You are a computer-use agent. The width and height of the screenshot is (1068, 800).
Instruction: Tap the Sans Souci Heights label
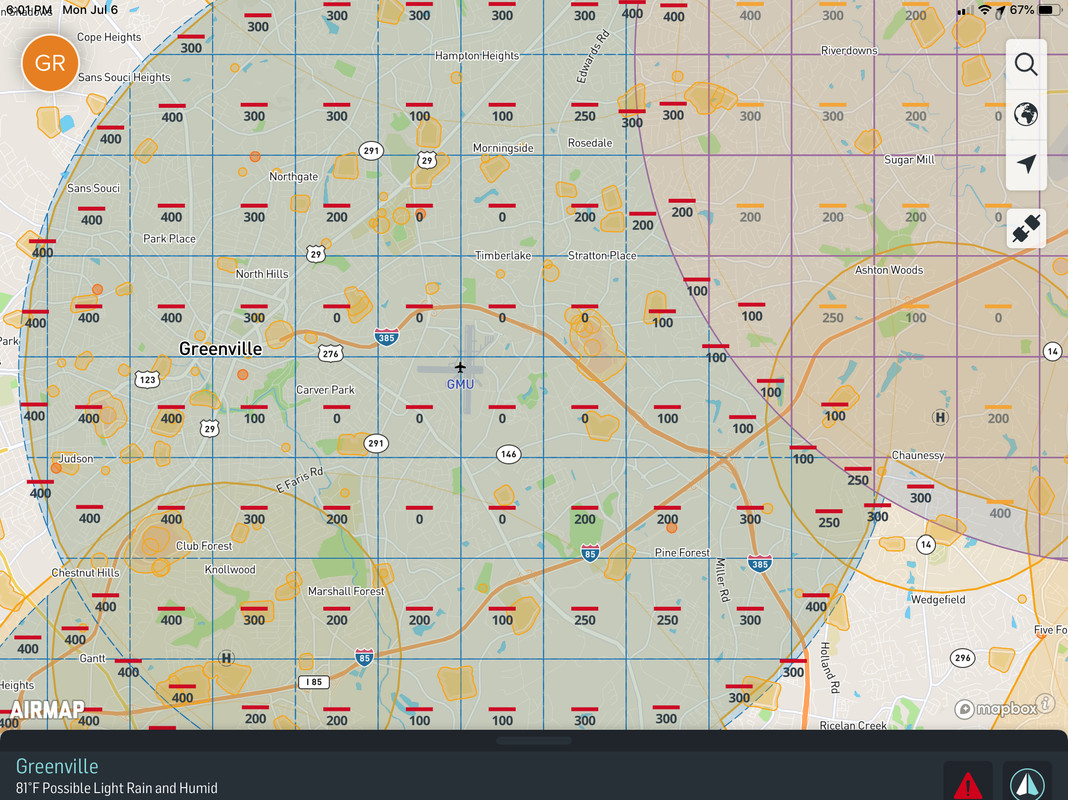pos(124,77)
